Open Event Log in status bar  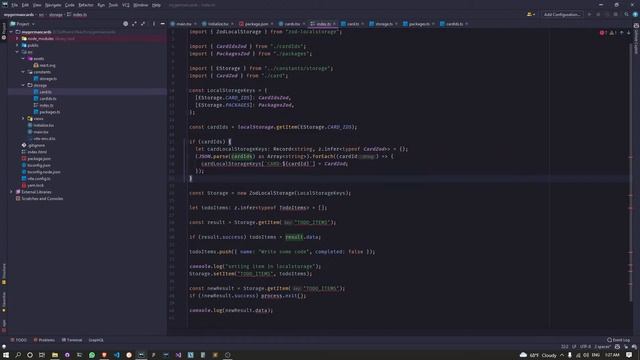(x=619, y=340)
